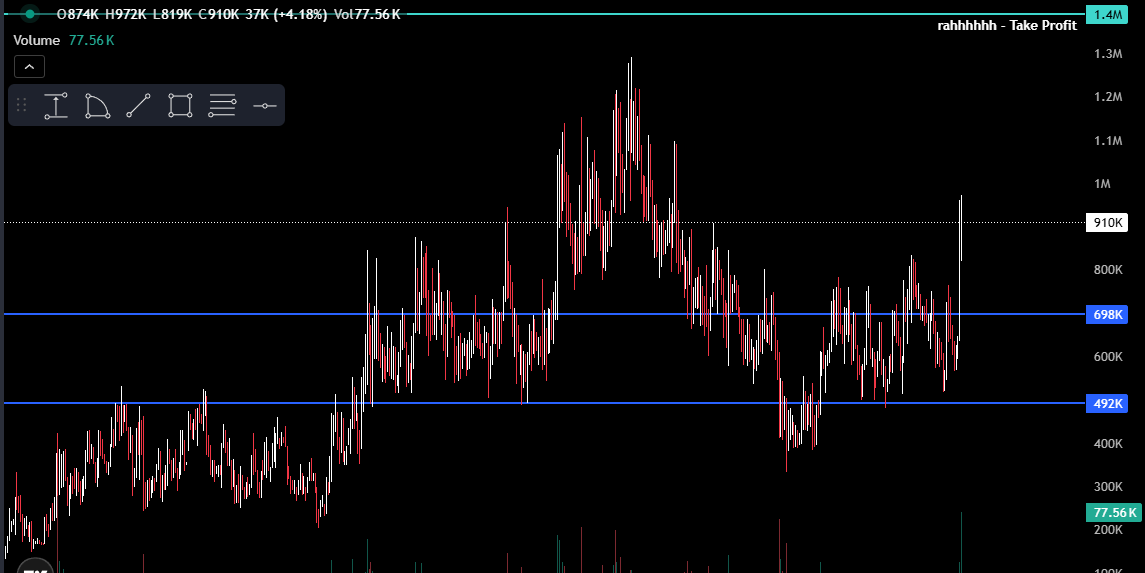Click the +4.18% change value
Image resolution: width=1145 pixels, height=573 pixels.
[301, 14]
